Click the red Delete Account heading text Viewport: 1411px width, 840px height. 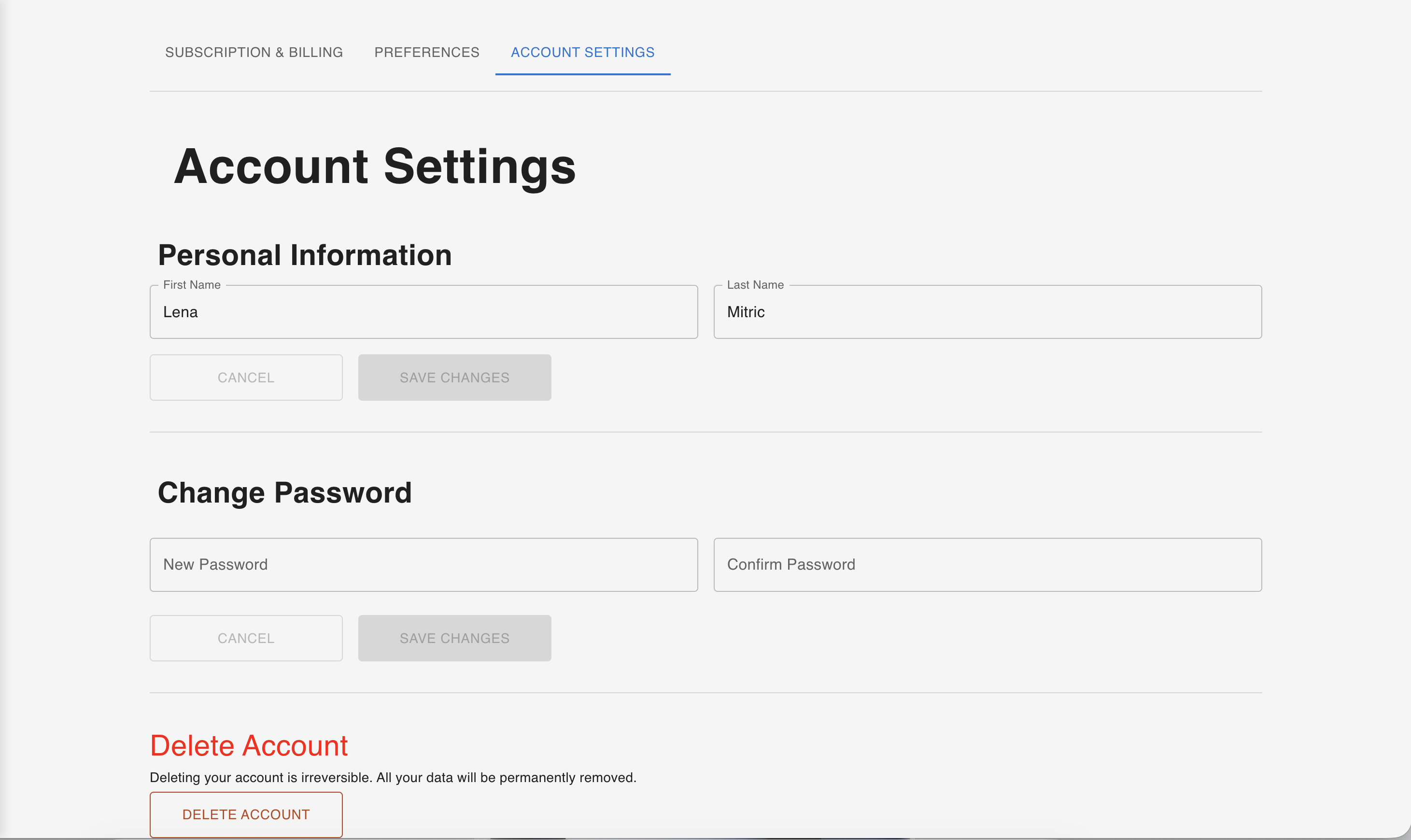pos(249,745)
